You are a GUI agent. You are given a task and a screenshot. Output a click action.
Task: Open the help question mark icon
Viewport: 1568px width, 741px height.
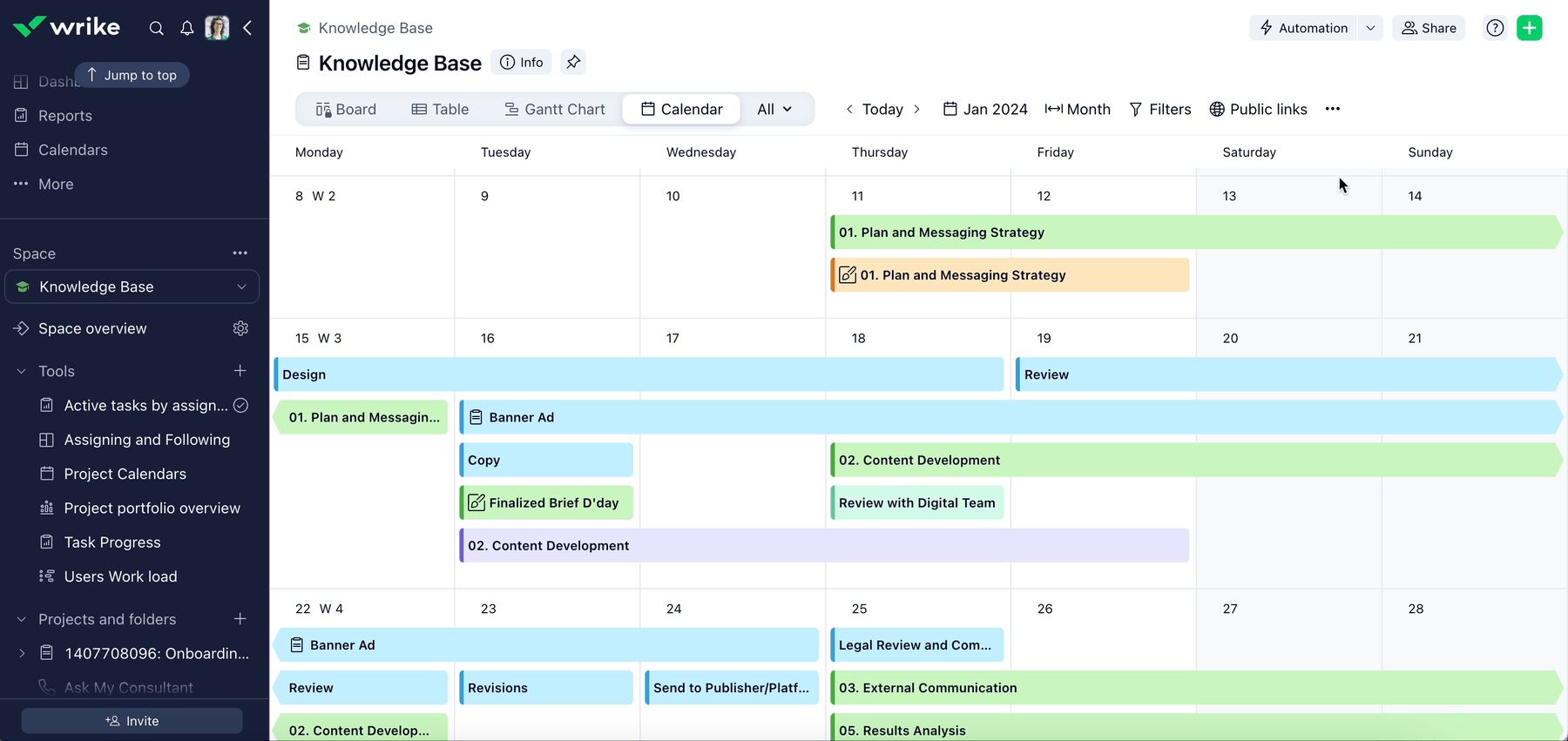coord(1495,28)
